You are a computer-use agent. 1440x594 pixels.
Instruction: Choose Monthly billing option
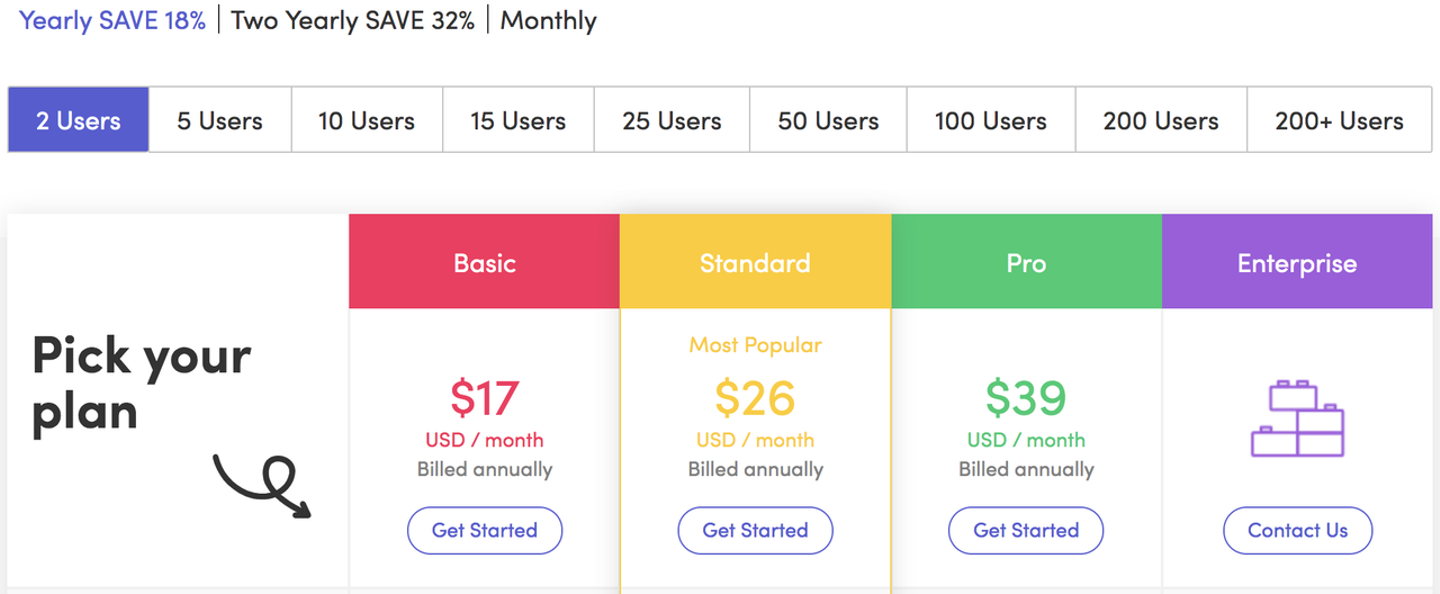pyautogui.click(x=548, y=20)
